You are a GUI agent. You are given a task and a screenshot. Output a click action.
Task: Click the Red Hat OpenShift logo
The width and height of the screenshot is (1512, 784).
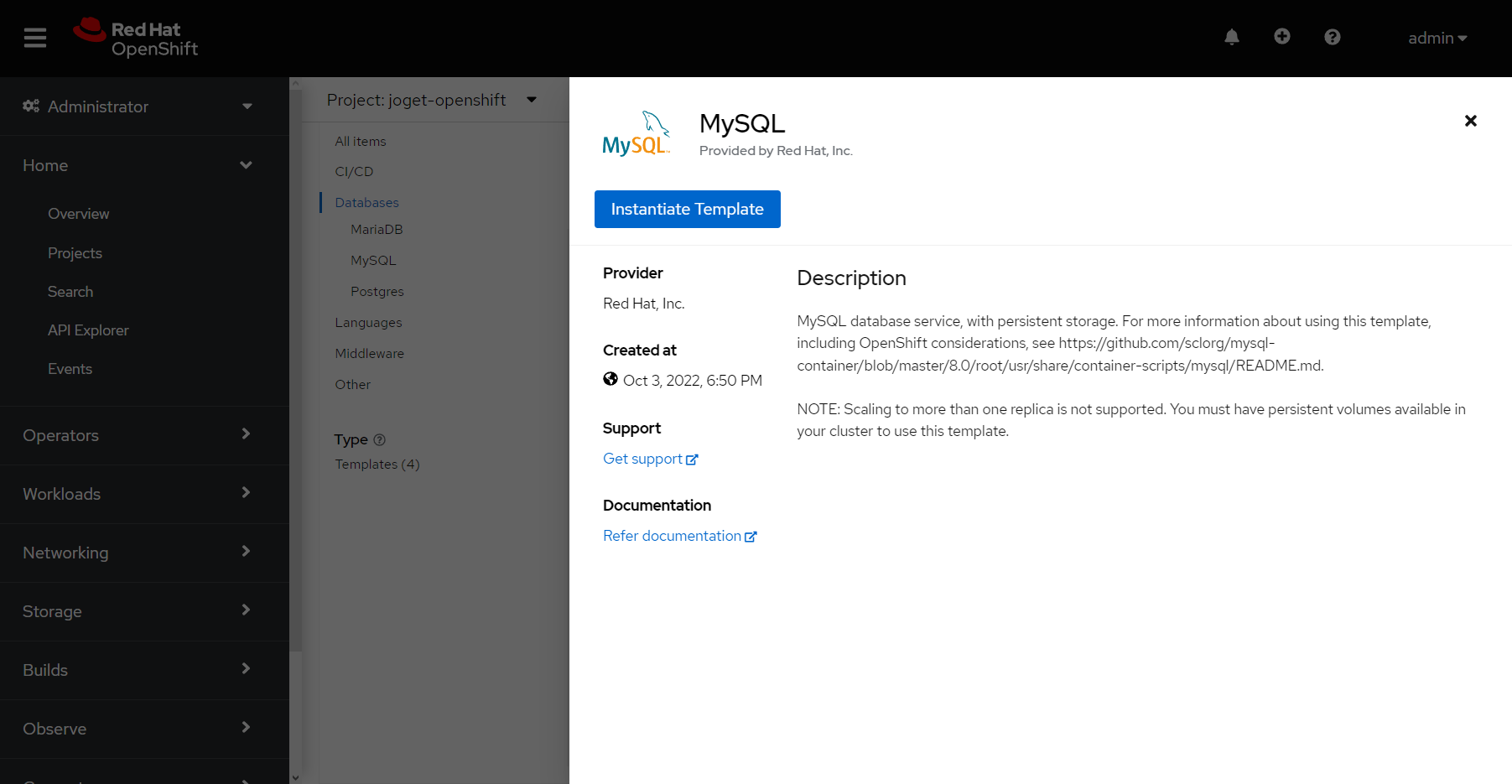(136, 38)
